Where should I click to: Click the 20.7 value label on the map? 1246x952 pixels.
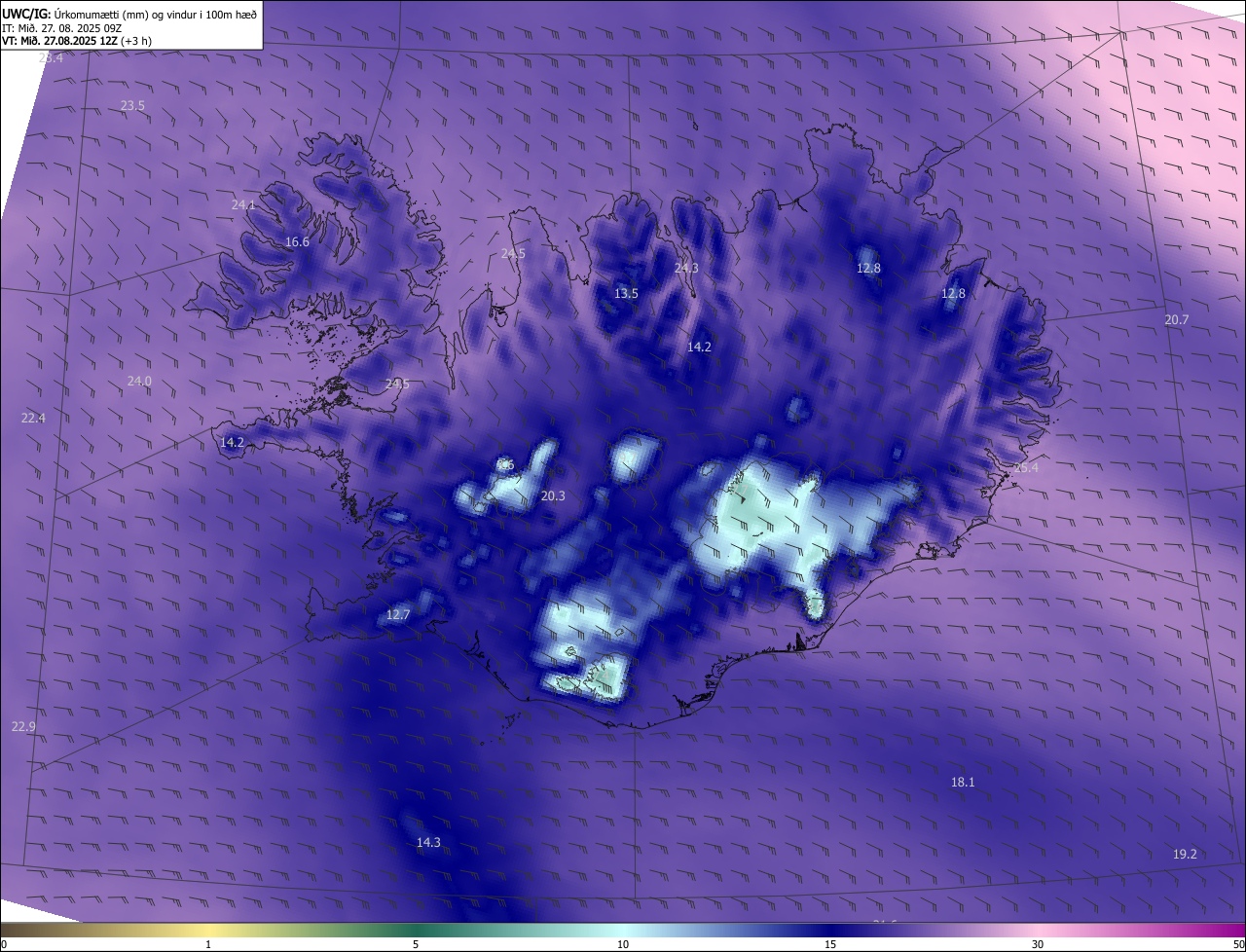tap(1177, 319)
